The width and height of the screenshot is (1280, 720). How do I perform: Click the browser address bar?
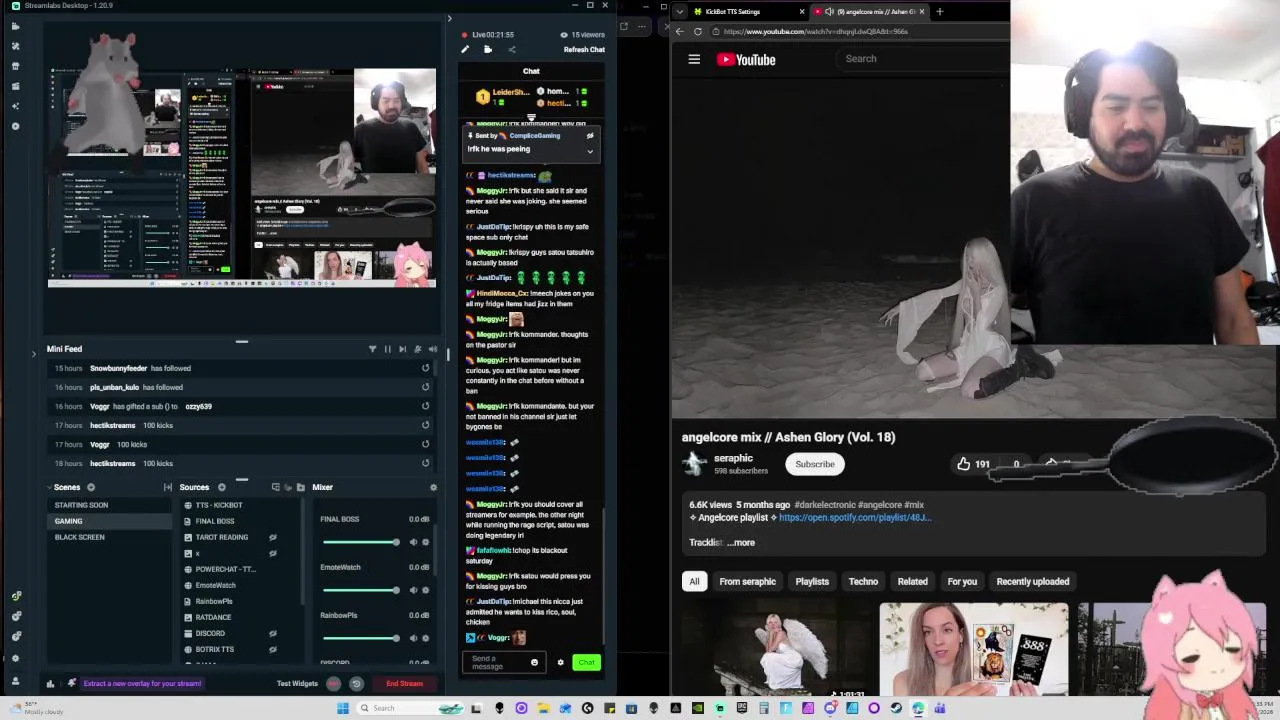(x=860, y=31)
